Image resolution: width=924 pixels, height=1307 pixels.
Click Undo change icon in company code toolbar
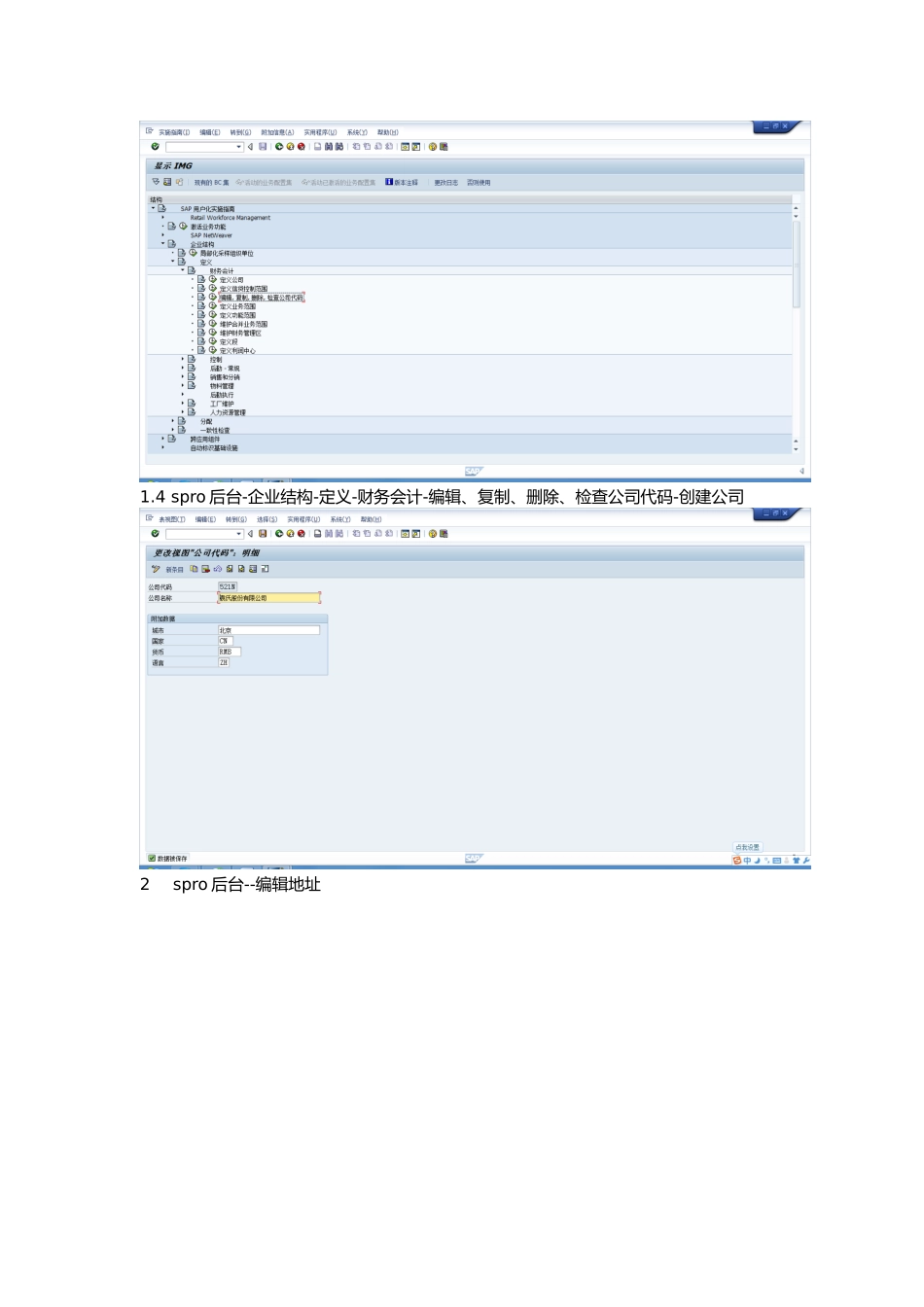click(217, 569)
